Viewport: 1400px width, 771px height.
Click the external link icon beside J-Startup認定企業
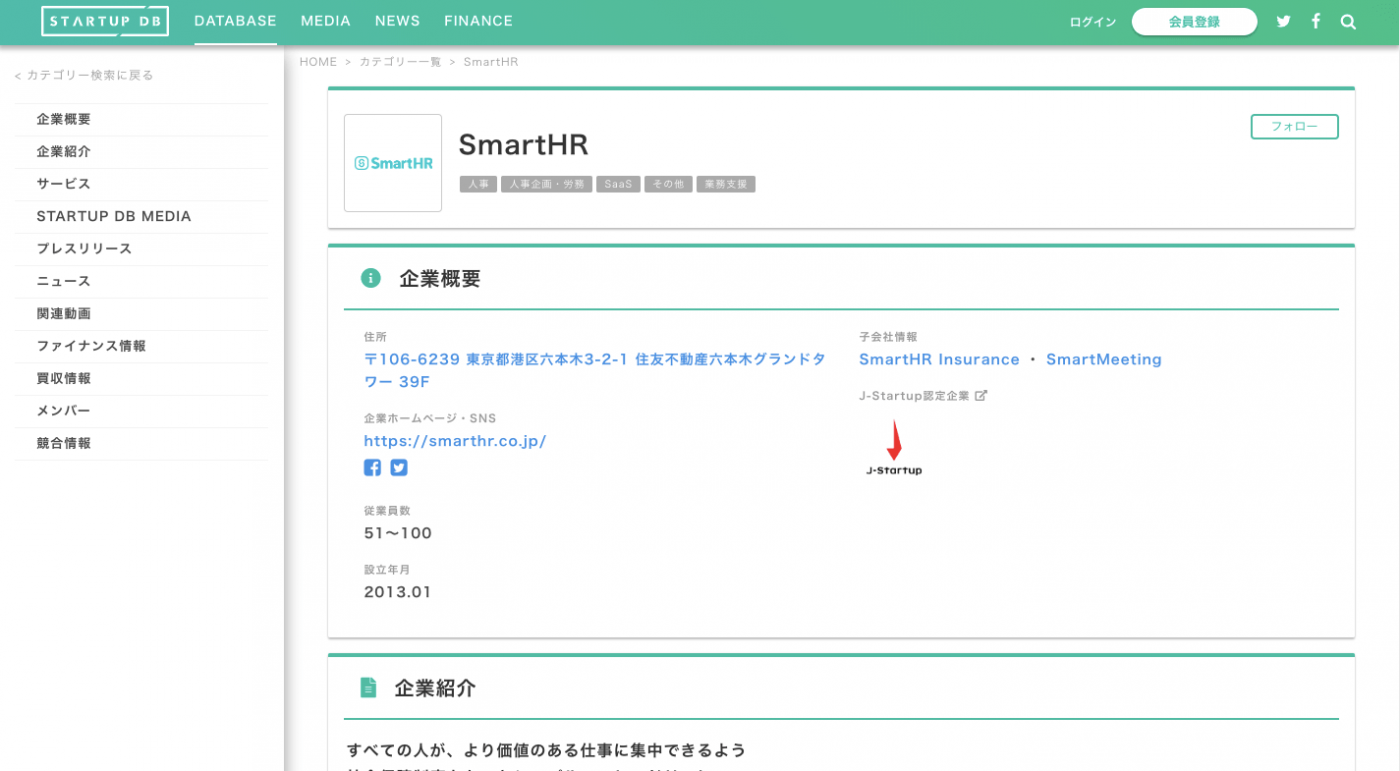coord(981,396)
